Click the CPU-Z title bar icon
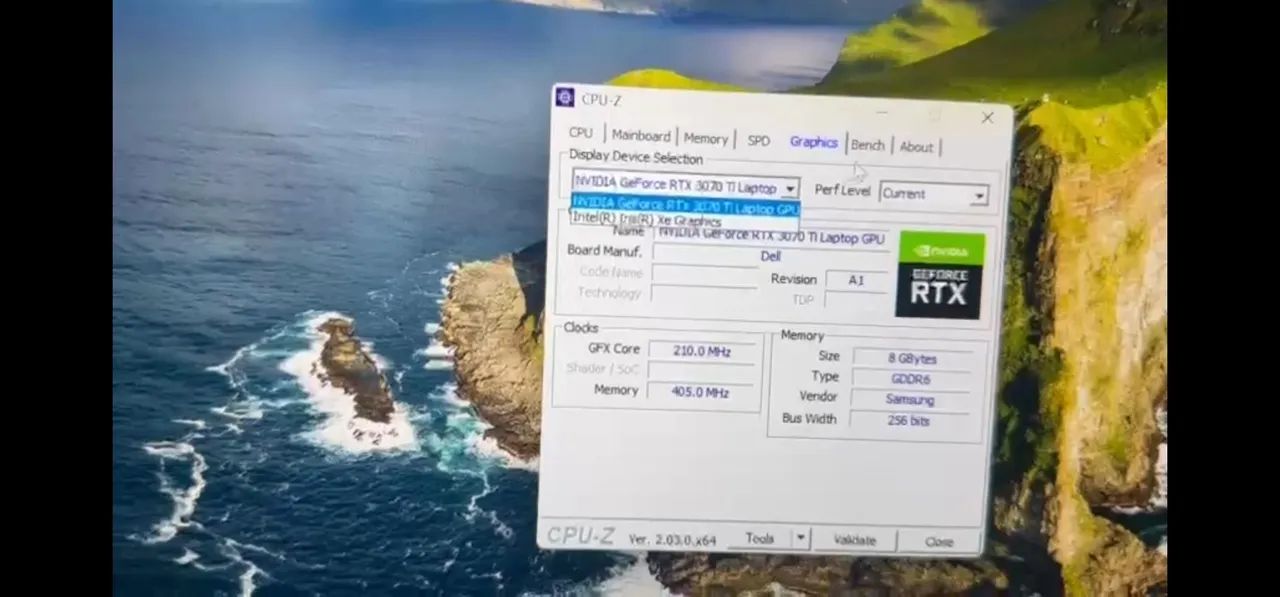1280x597 pixels. pyautogui.click(x=565, y=97)
